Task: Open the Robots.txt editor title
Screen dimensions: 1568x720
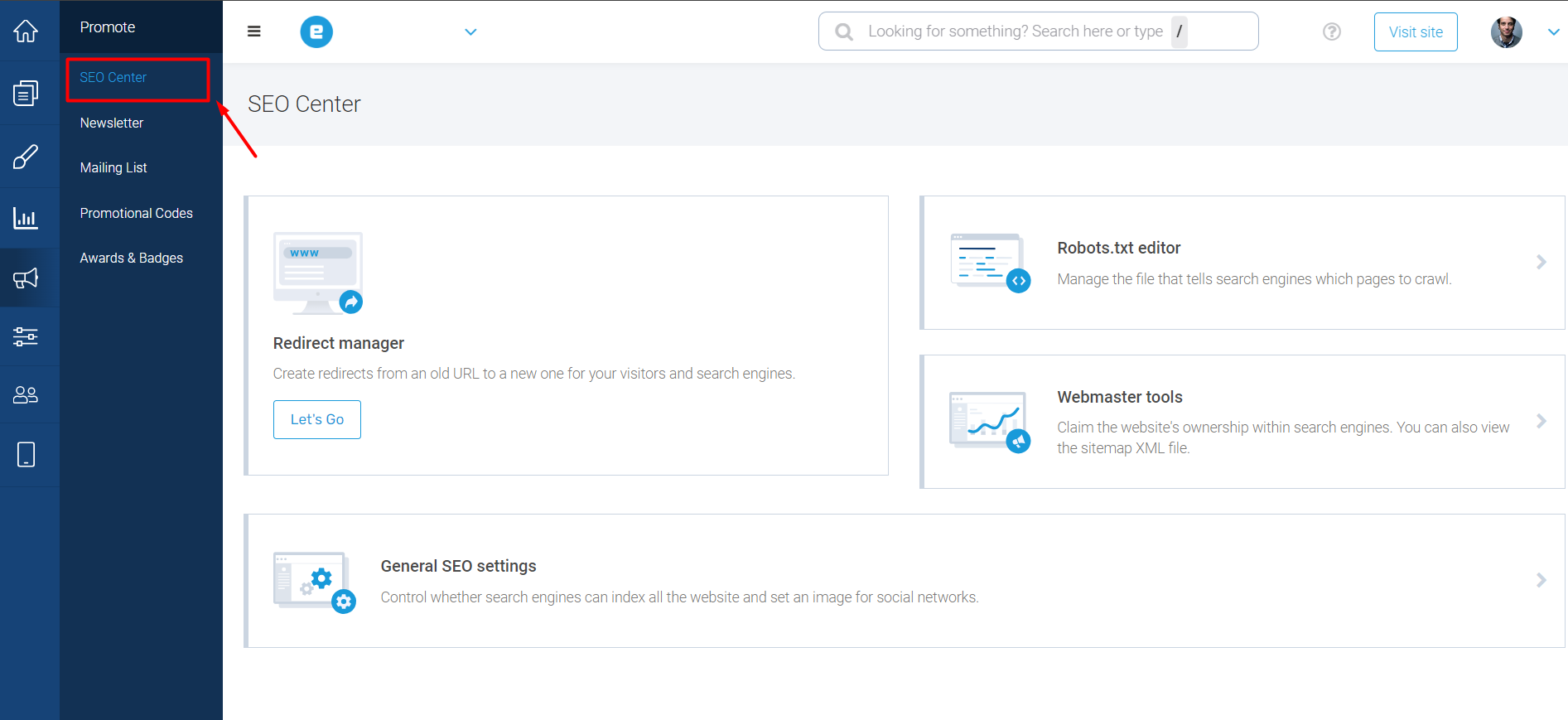Action: coord(1119,248)
